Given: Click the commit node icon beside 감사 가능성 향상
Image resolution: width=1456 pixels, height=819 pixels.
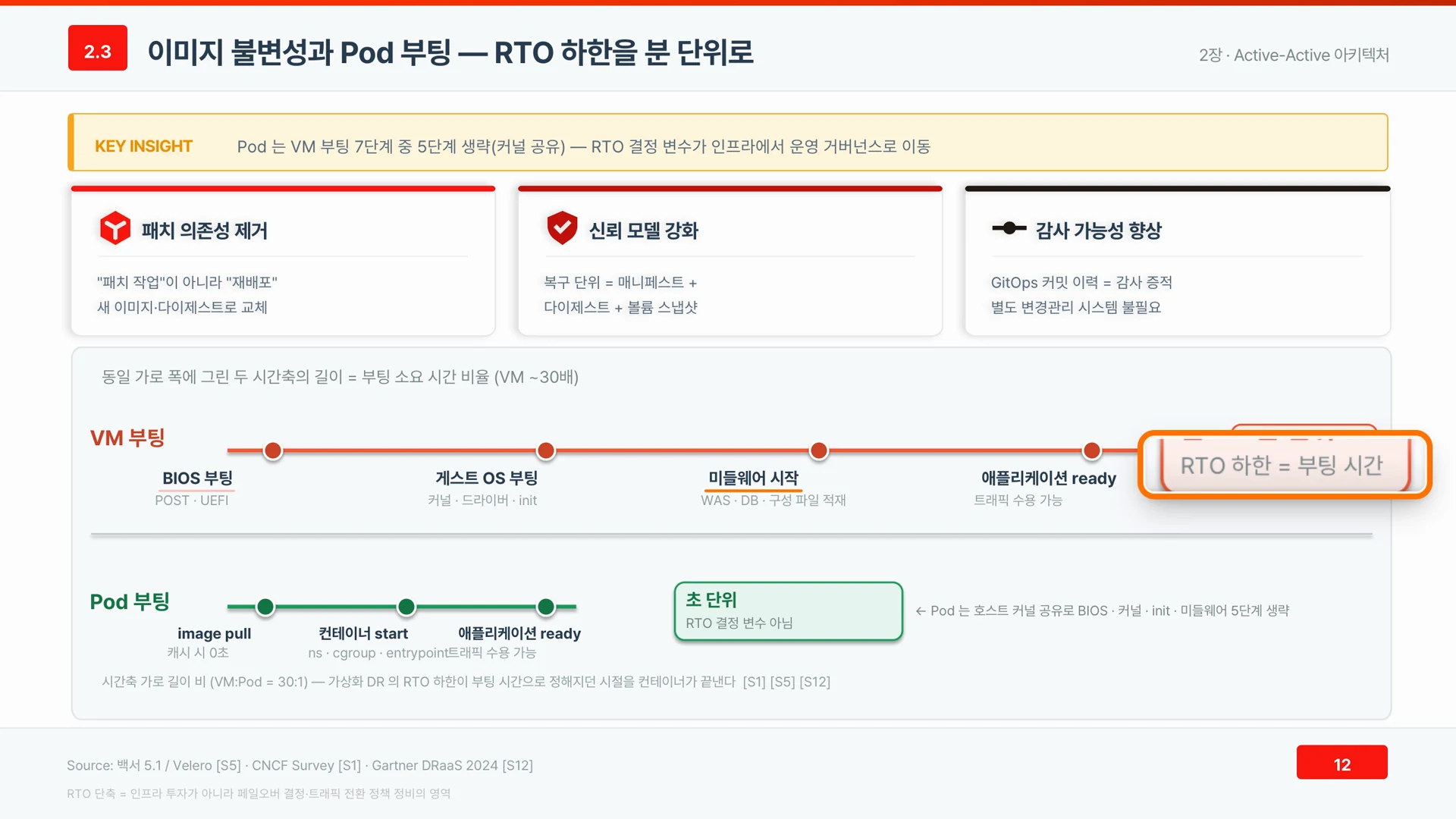Looking at the screenshot, I should click(x=1009, y=228).
